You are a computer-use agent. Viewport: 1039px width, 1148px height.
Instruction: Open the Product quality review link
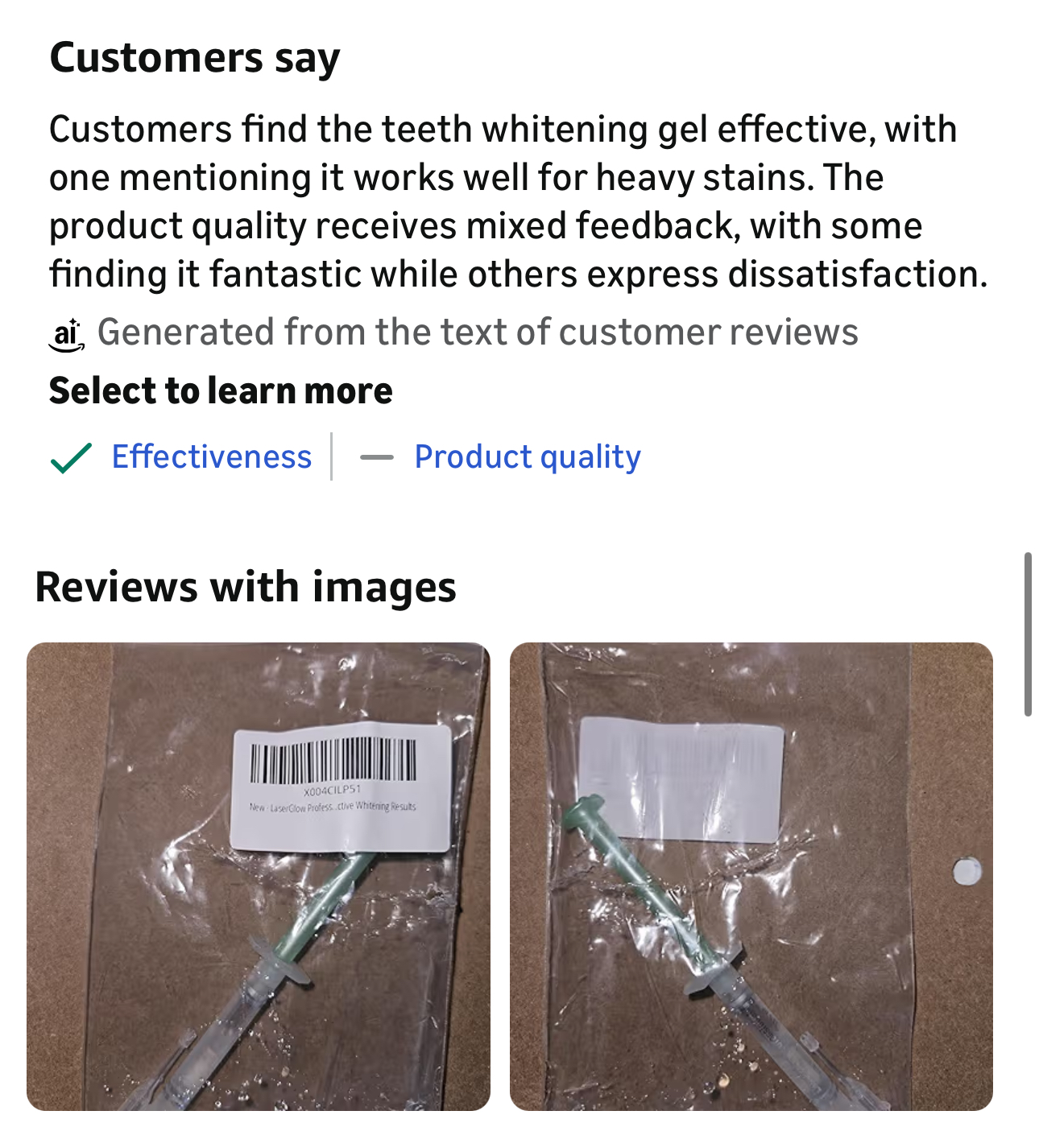pos(528,456)
